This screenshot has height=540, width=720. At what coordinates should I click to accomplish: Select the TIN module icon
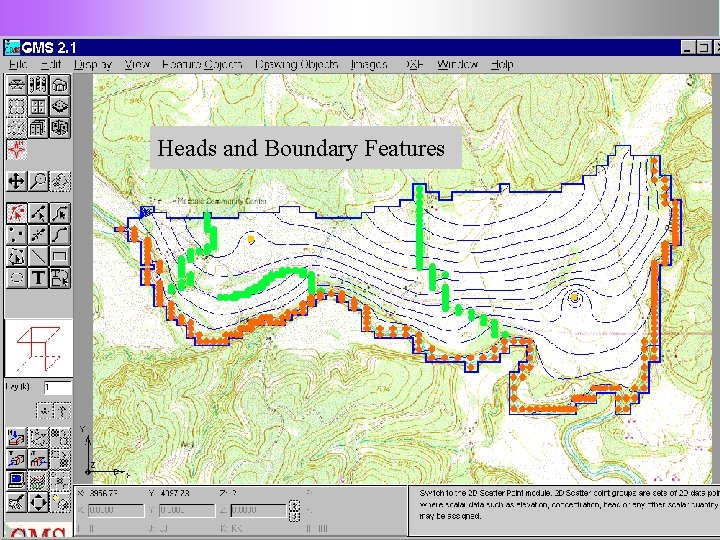tap(16, 85)
